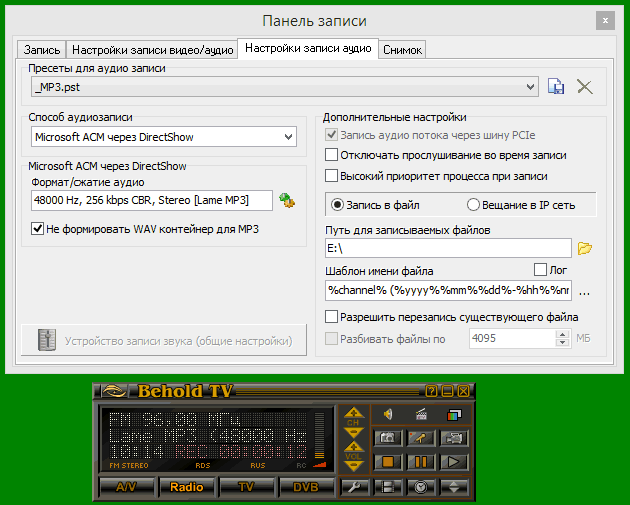Viewport: 630px width, 505px height.
Task: Click up-down arrows expand button
Action: click(454, 487)
